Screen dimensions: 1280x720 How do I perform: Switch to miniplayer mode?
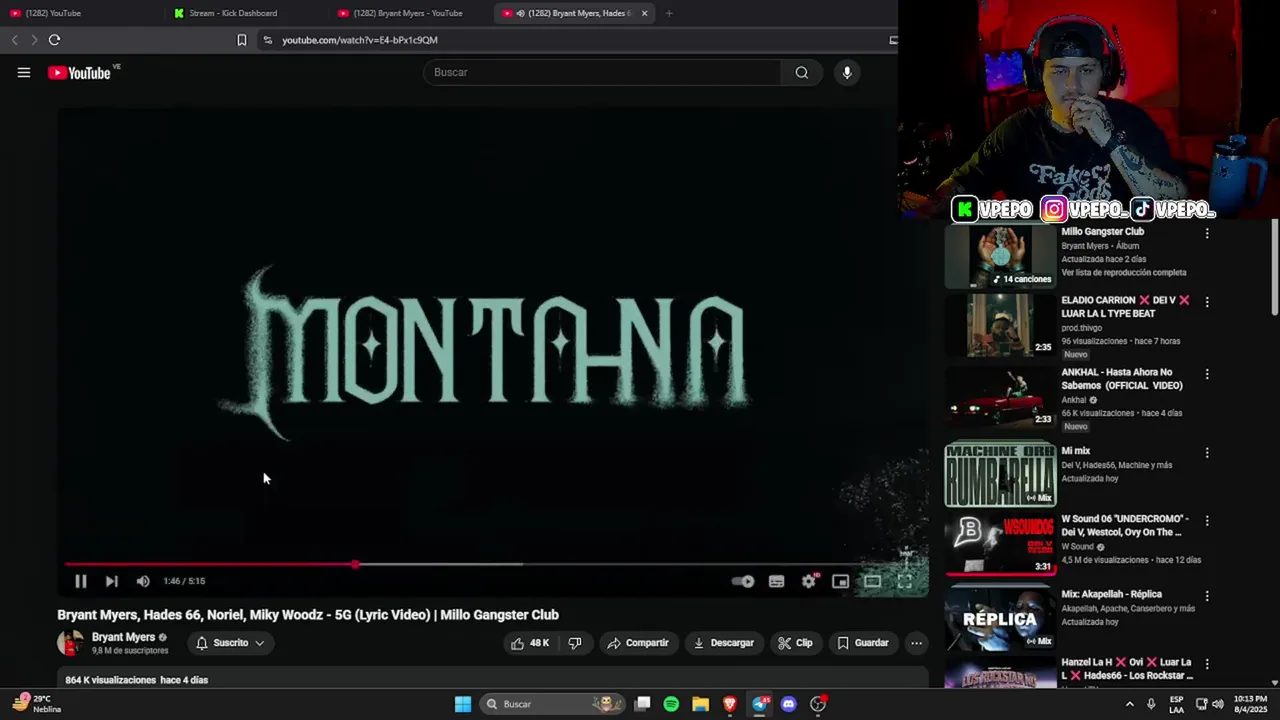841,581
